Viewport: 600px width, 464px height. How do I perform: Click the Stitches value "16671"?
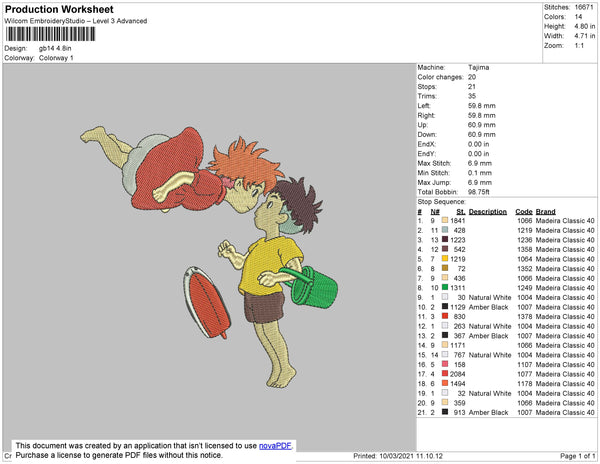[x=584, y=7]
